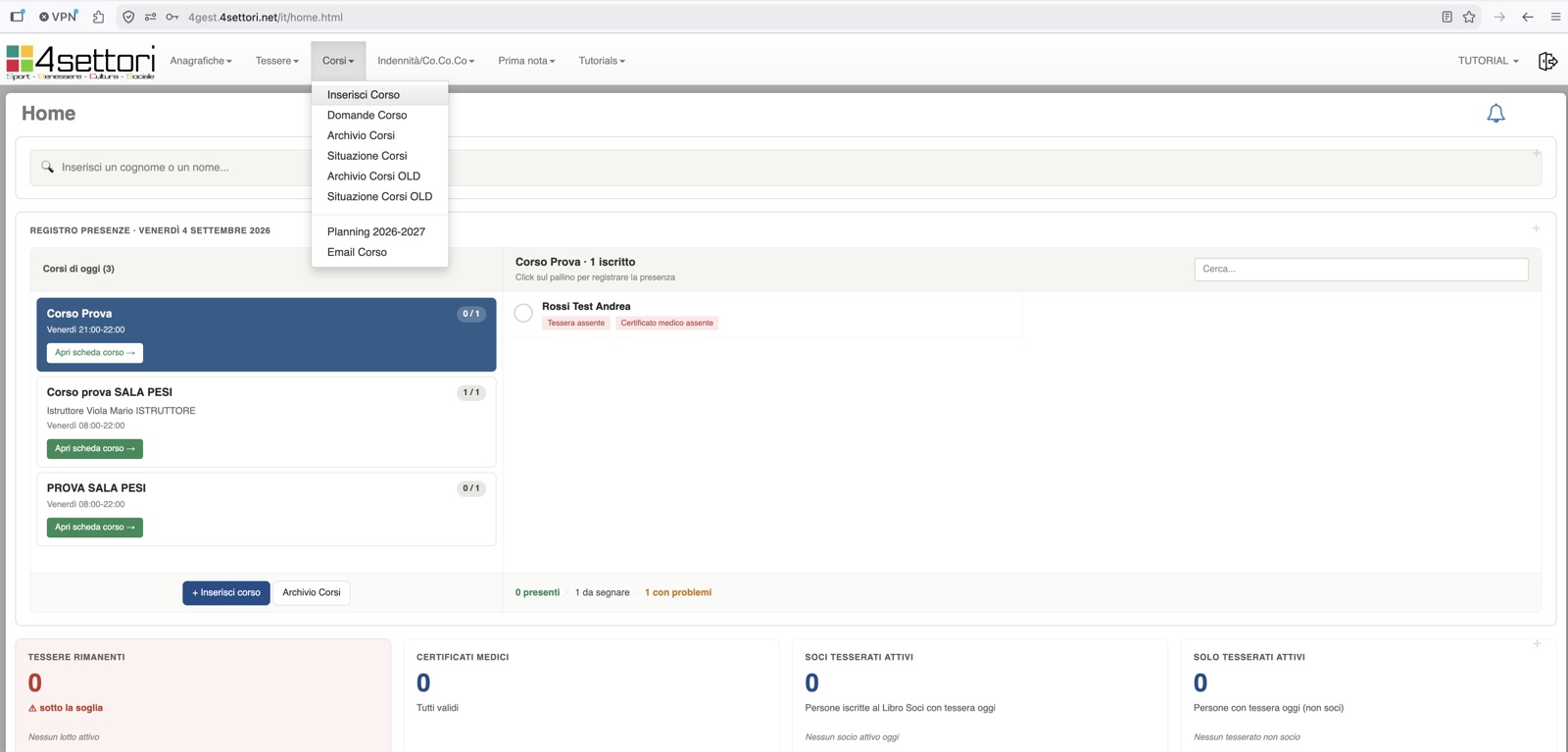Open scheda corso for Corso Prova
Screen dimensions: 1568x752
(x=95, y=353)
